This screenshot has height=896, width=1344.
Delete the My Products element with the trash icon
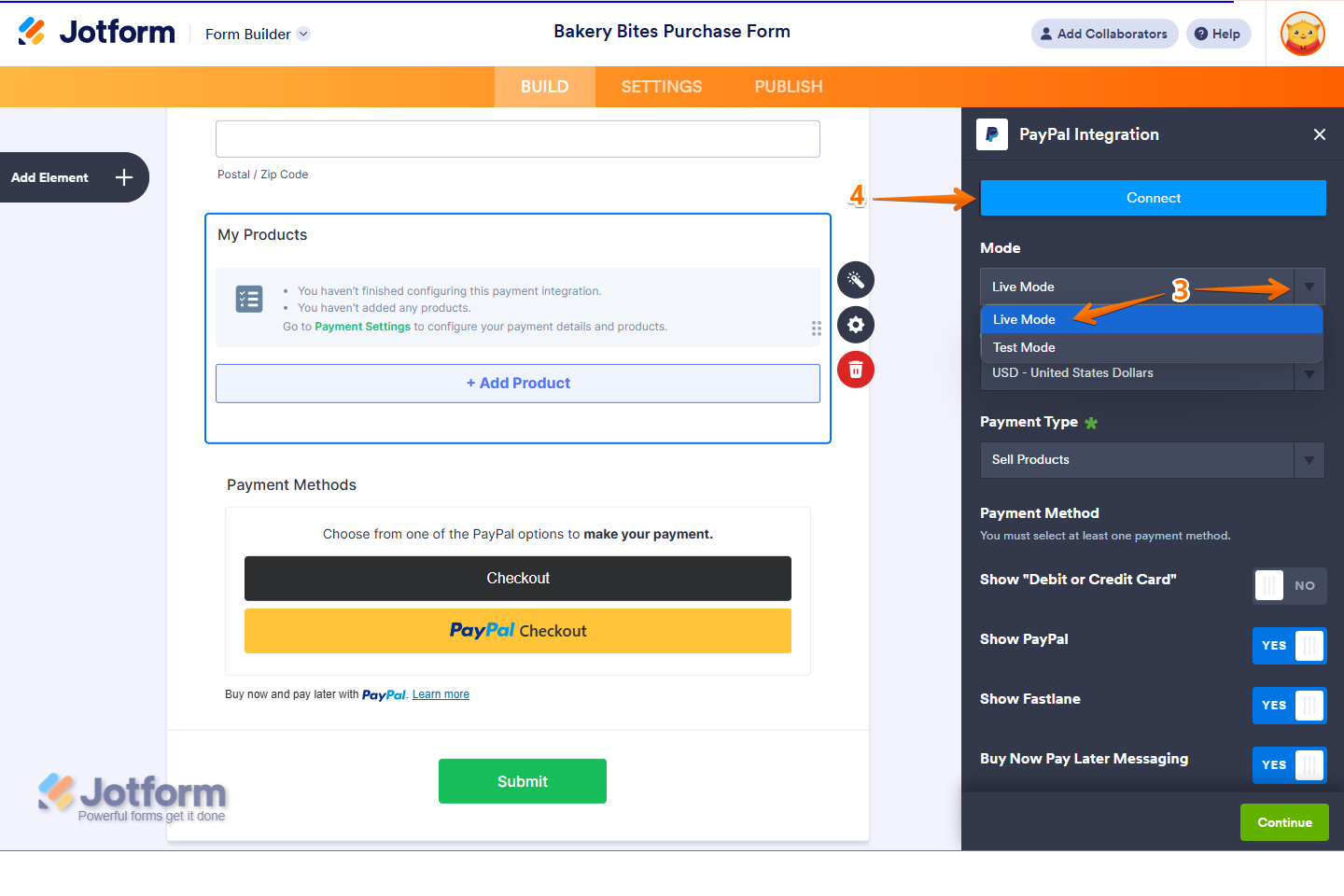[x=856, y=370]
